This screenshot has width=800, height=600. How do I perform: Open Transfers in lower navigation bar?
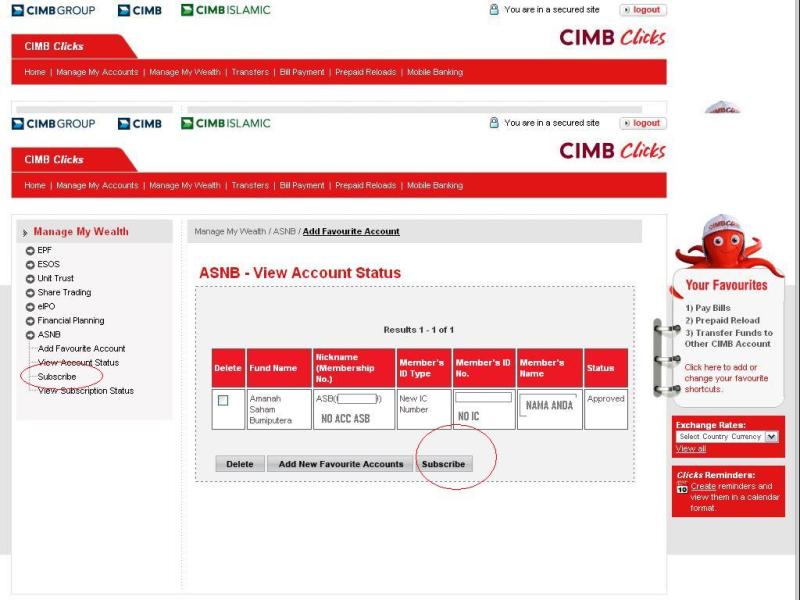(250, 185)
